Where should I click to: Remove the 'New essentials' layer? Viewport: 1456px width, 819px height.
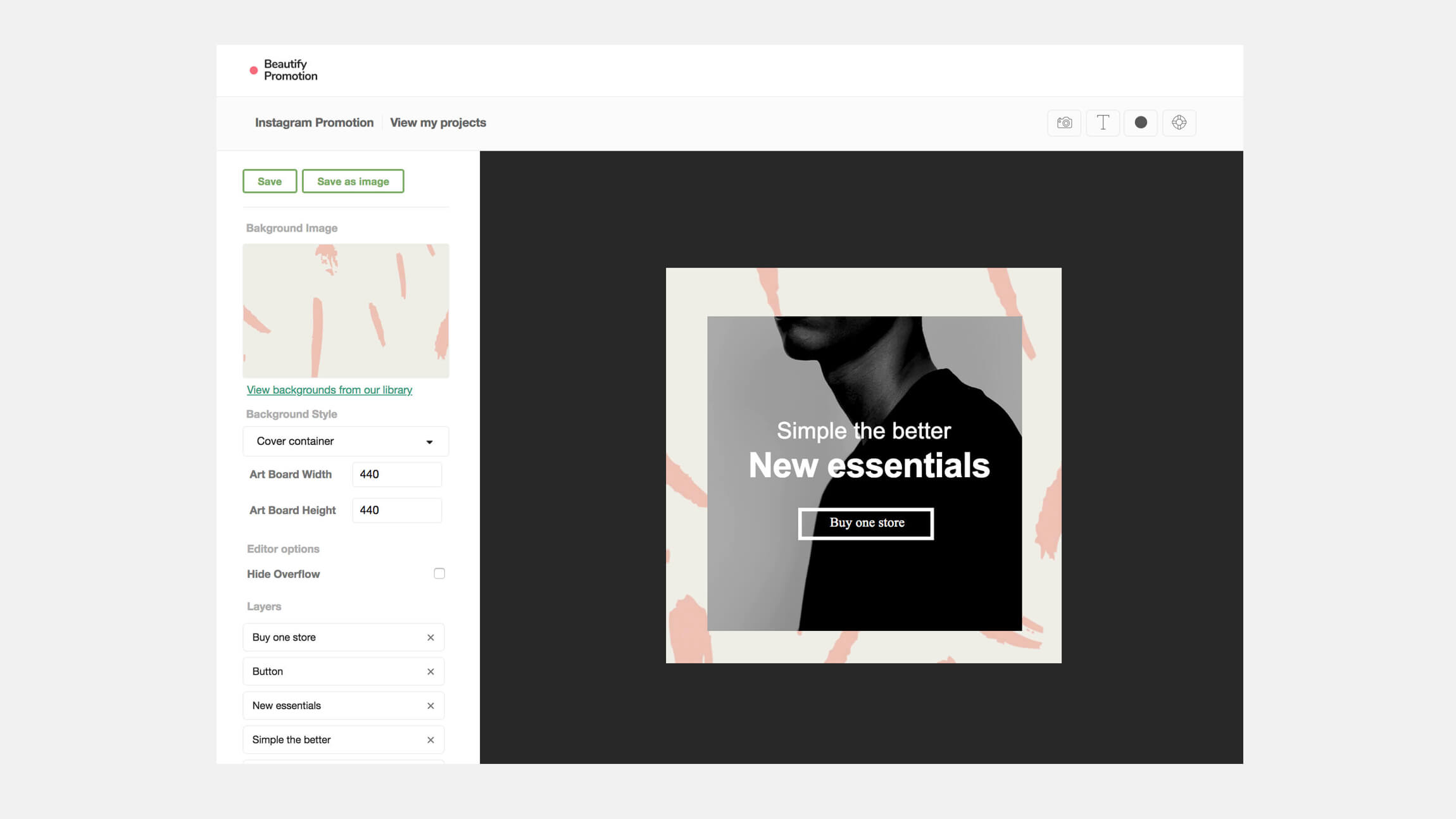(x=430, y=706)
